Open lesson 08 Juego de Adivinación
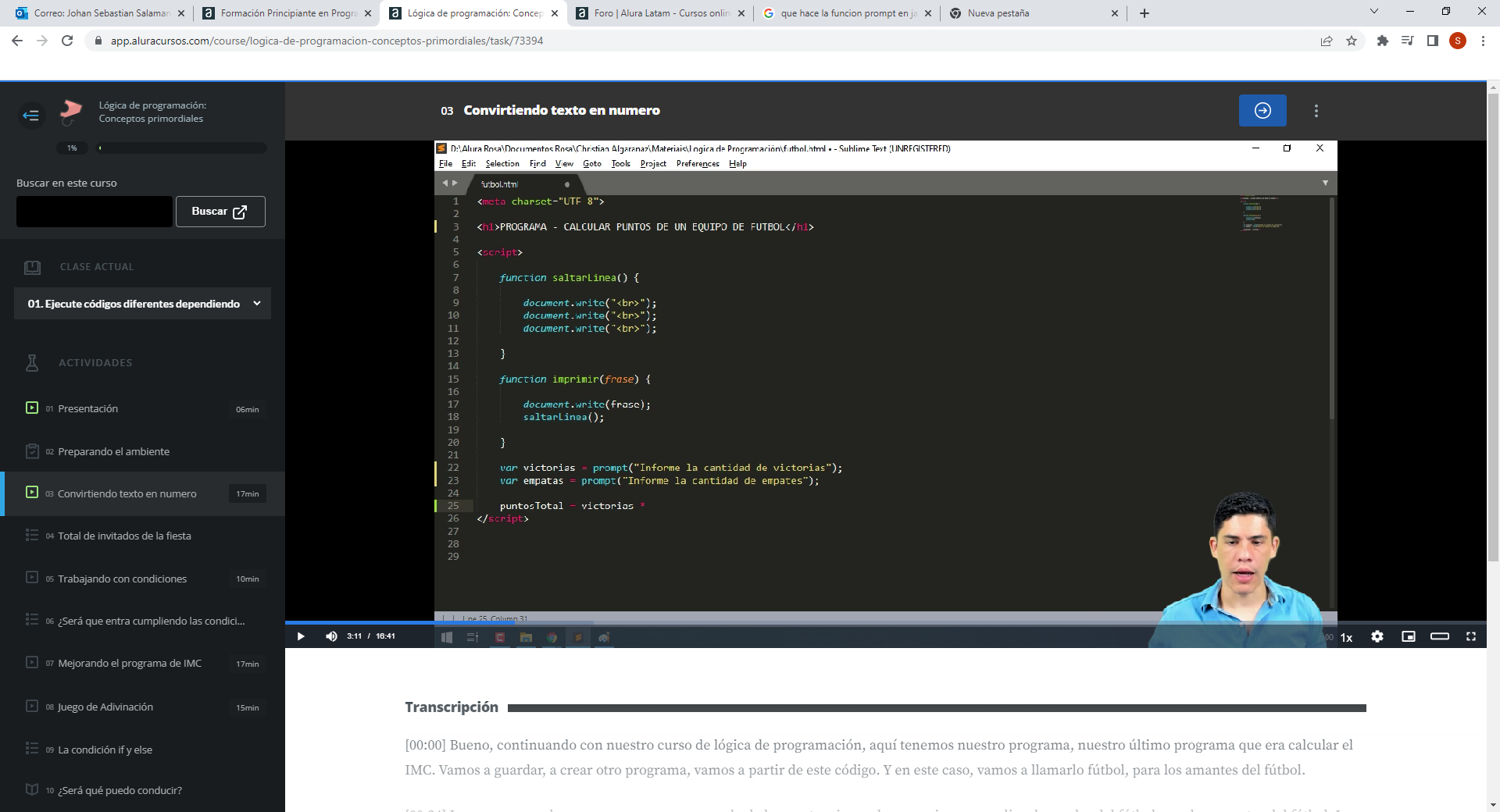This screenshot has height=812, width=1500. point(144,707)
